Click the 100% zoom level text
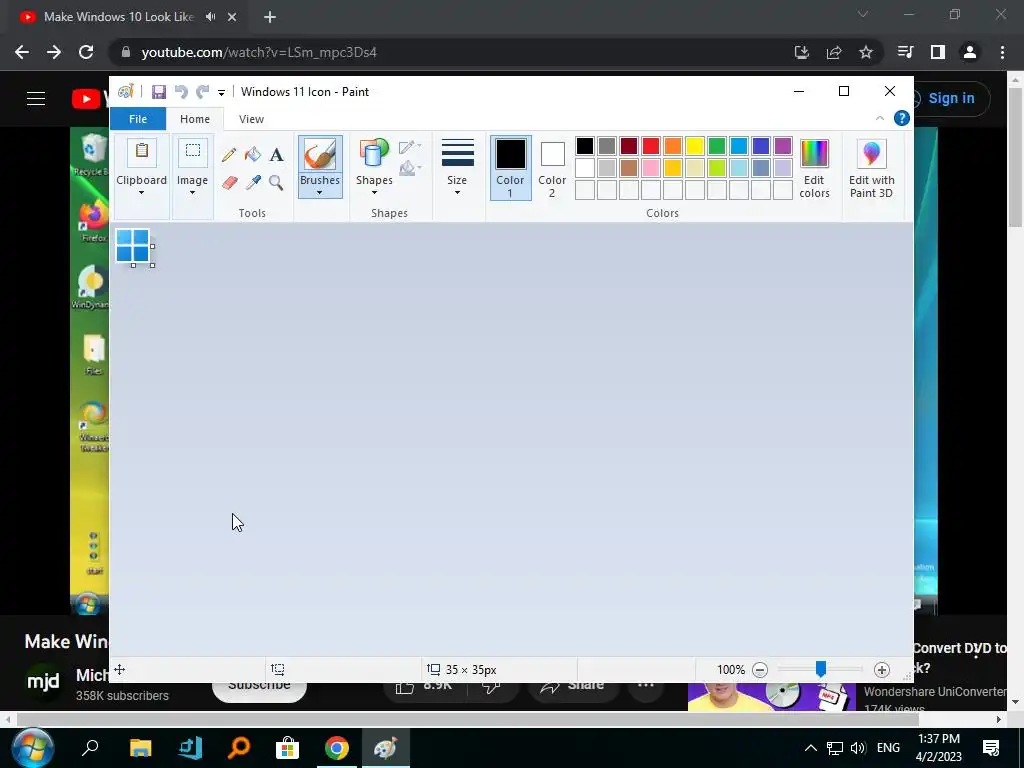Viewport: 1024px width, 768px height. click(x=731, y=669)
